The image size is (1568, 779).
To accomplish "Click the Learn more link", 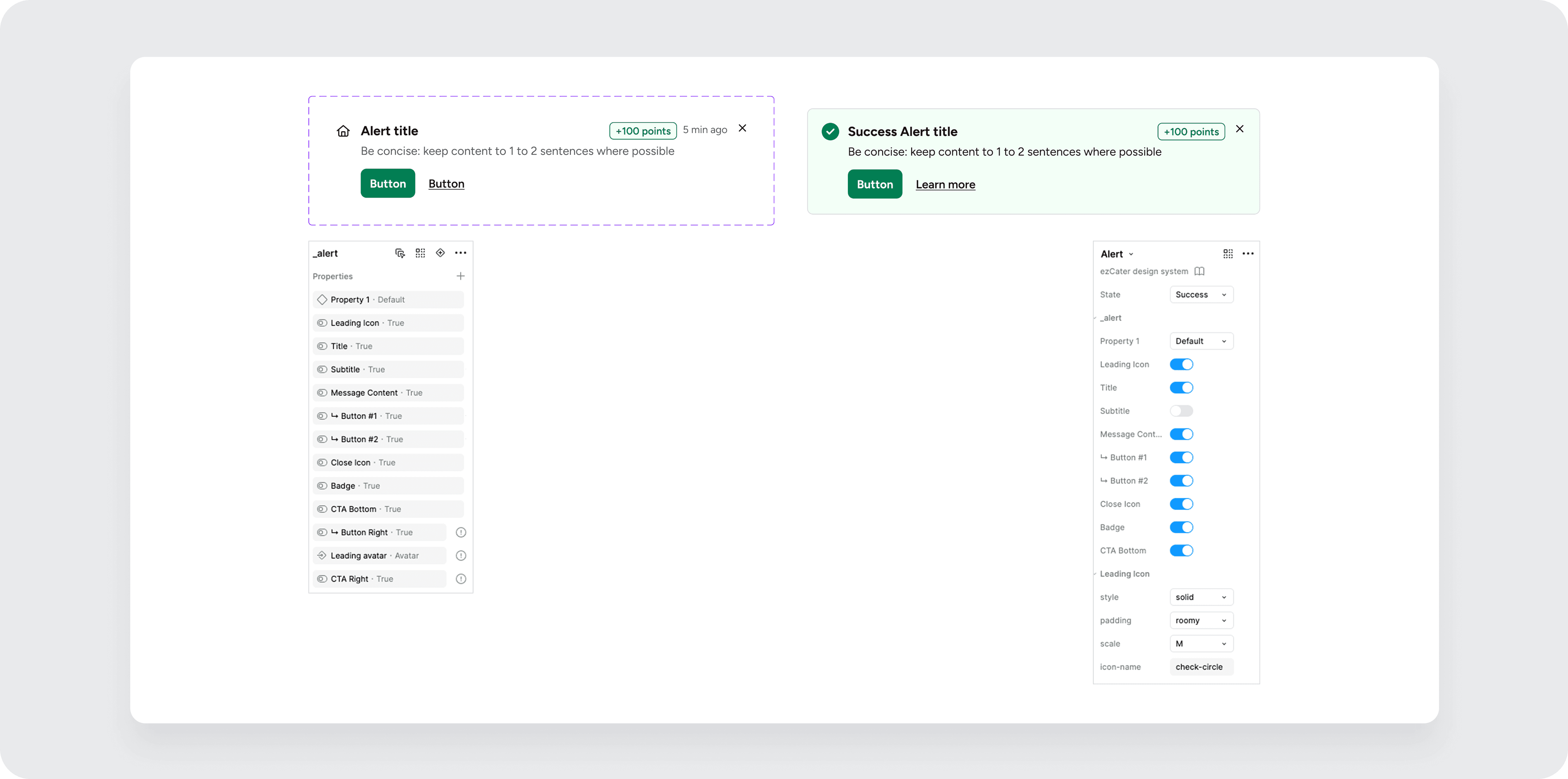I will click(945, 184).
